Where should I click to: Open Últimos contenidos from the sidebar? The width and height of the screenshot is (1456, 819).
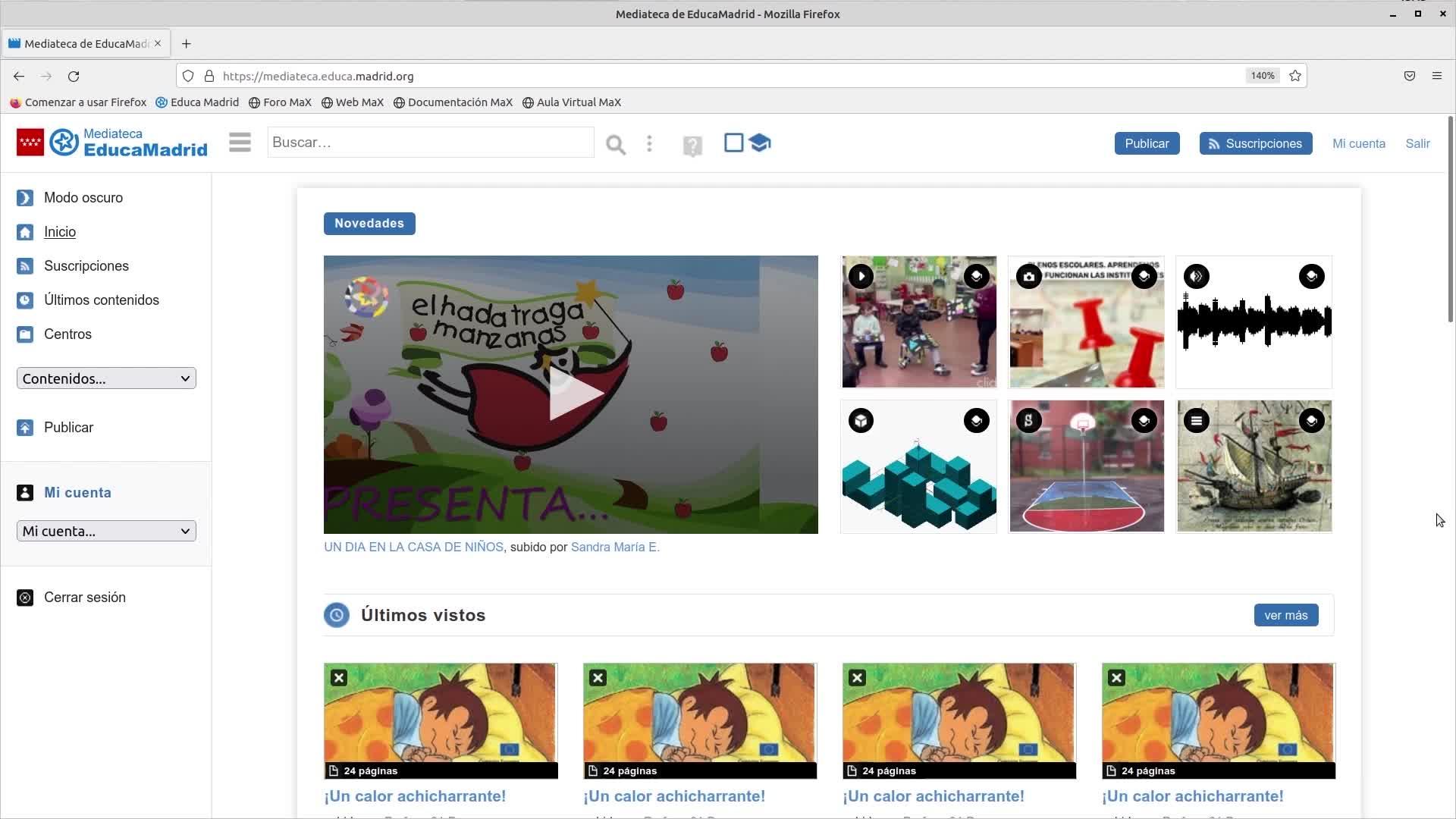tap(102, 300)
